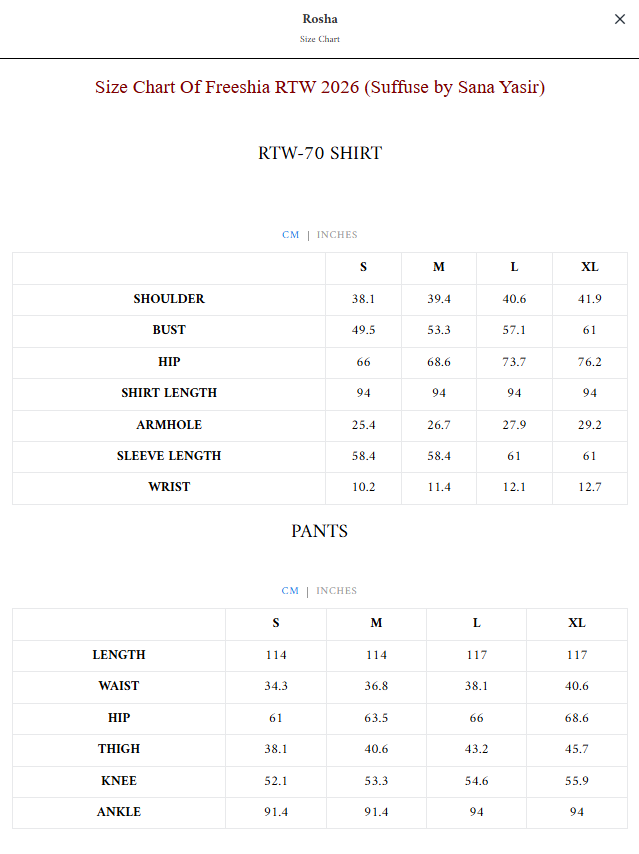Viewport: 639px width, 854px height.
Task: Select the SHOULDER row label
Action: tap(169, 299)
